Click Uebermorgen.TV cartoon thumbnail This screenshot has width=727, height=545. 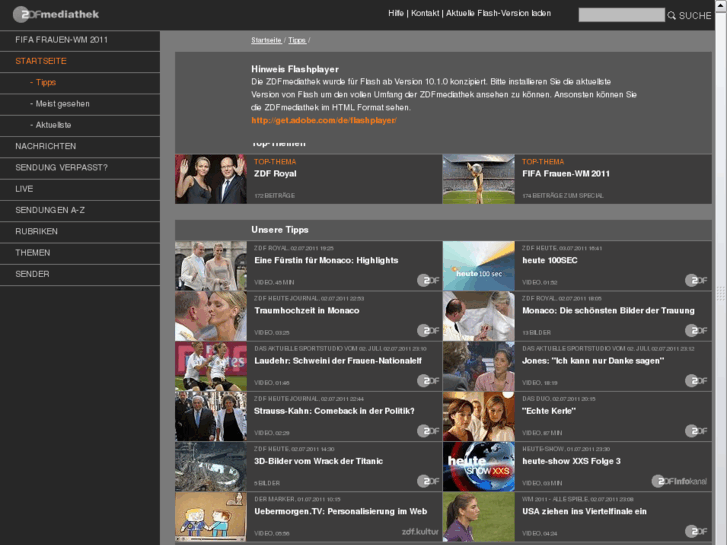click(211, 517)
